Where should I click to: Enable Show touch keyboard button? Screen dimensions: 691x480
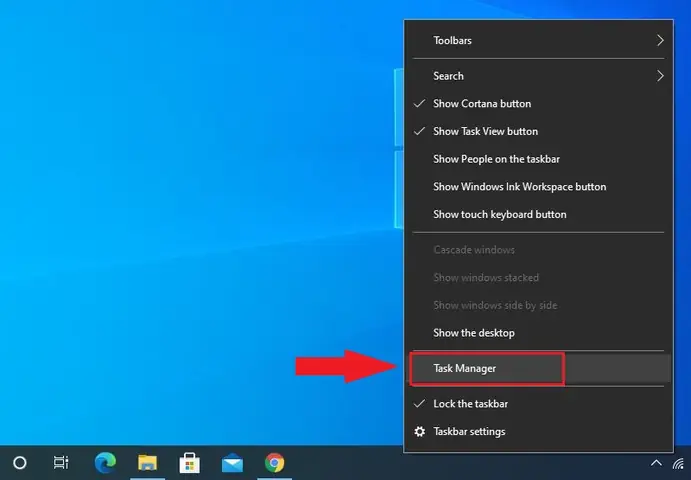pos(539,215)
